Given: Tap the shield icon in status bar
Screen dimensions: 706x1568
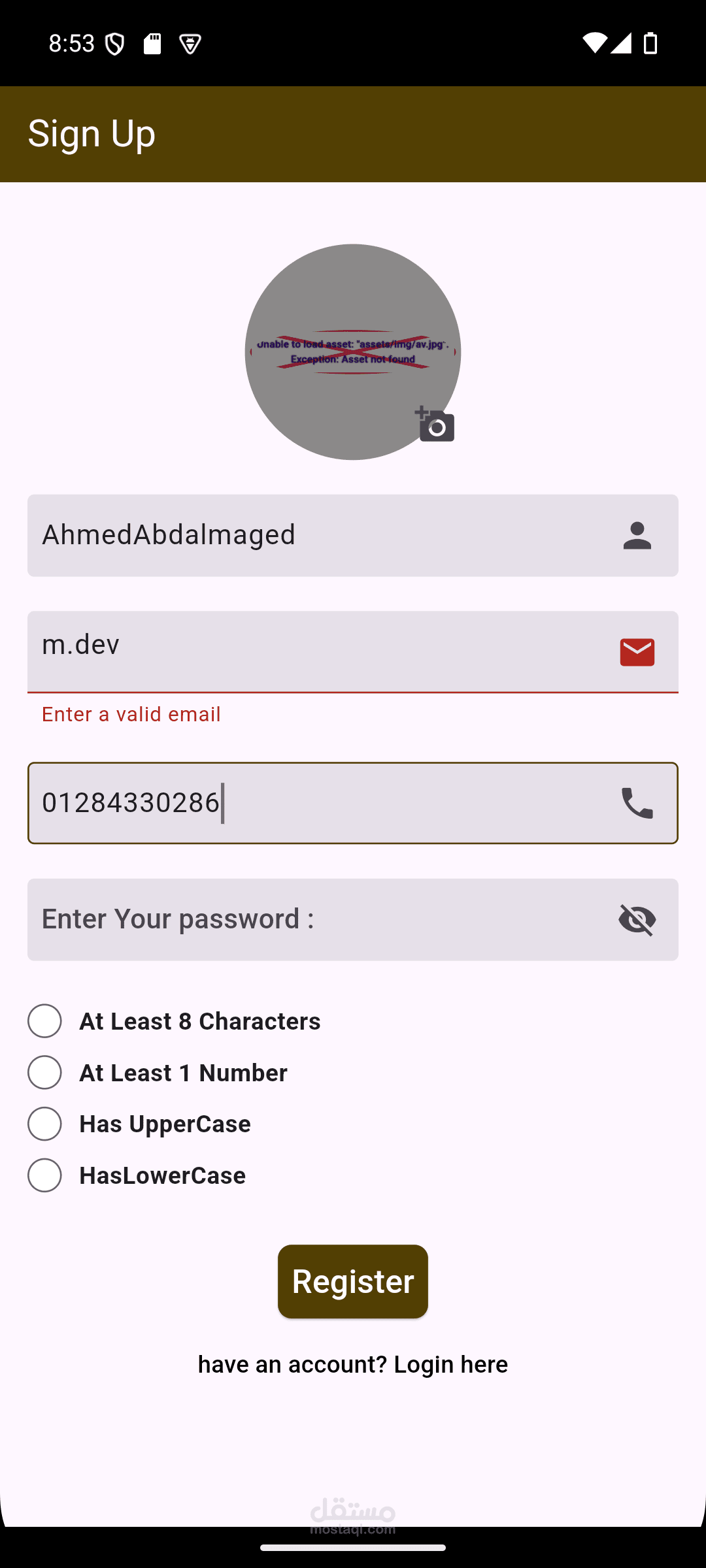Looking at the screenshot, I should (x=115, y=44).
